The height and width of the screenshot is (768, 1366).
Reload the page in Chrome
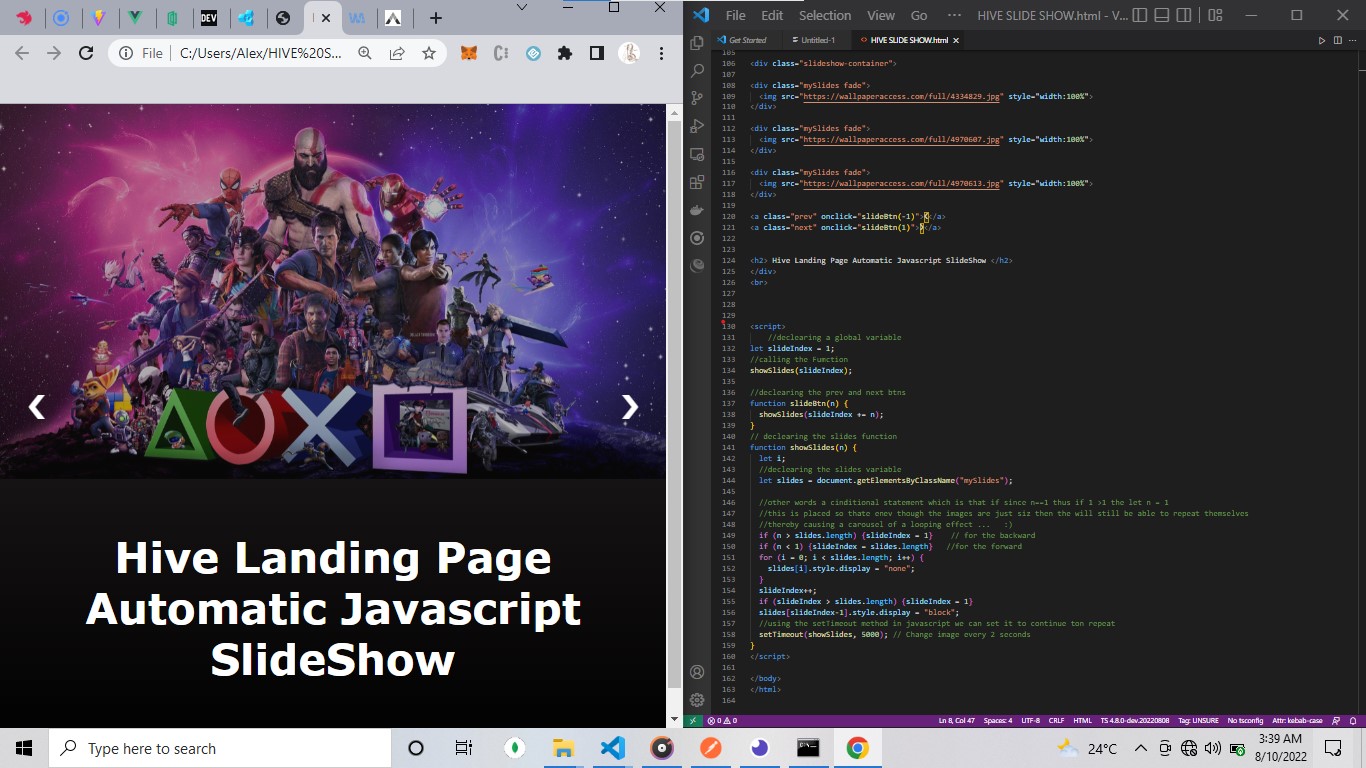point(86,53)
